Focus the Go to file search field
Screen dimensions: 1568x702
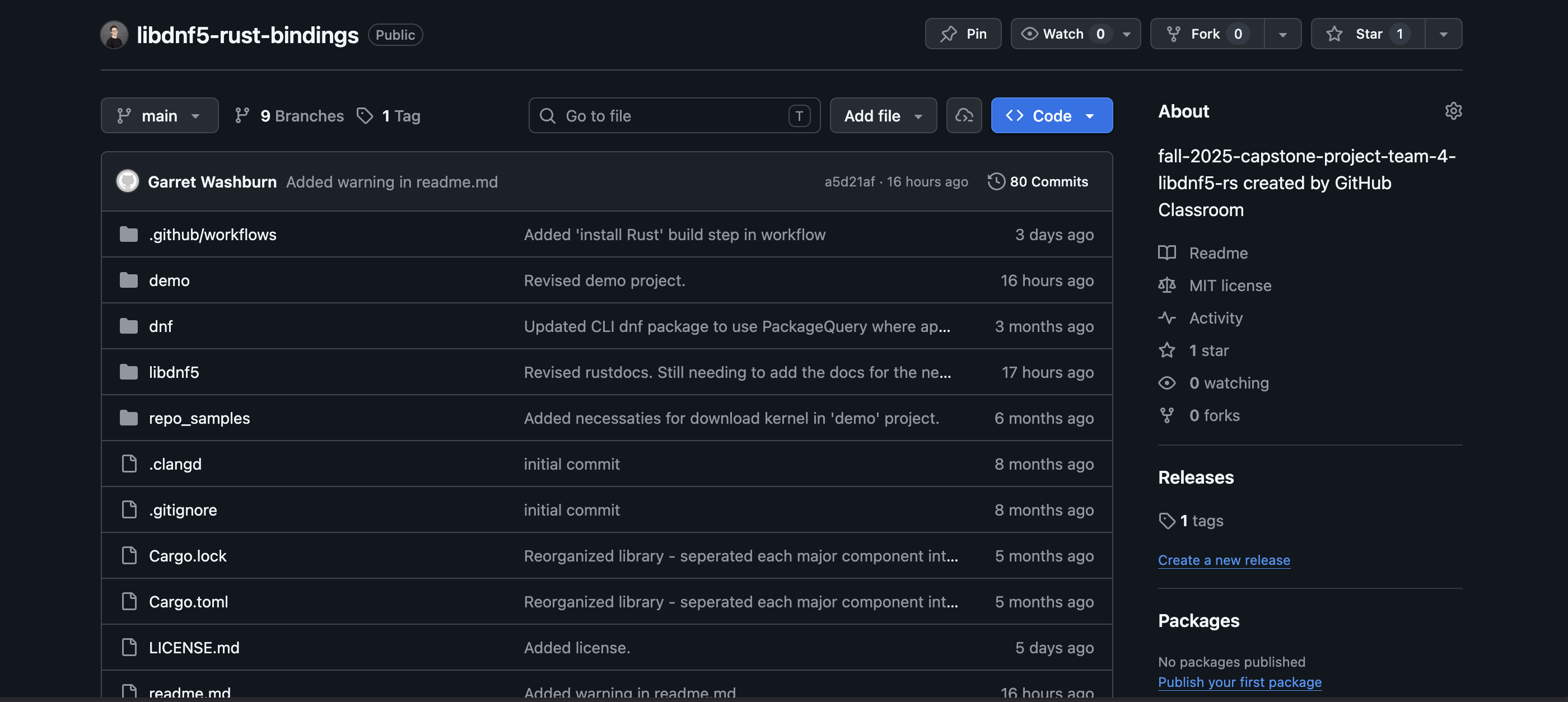[x=674, y=115]
